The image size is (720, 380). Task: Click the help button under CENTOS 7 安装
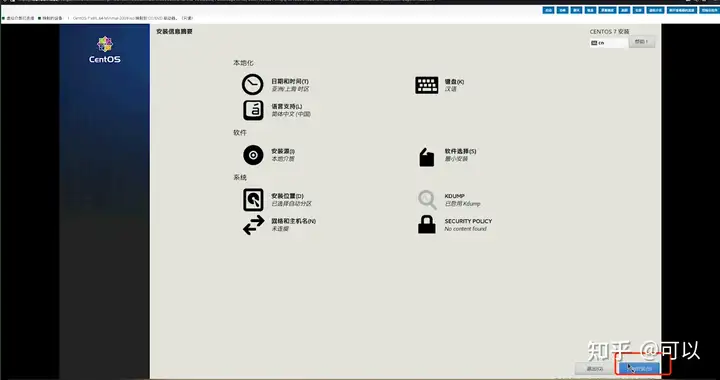[x=641, y=42]
